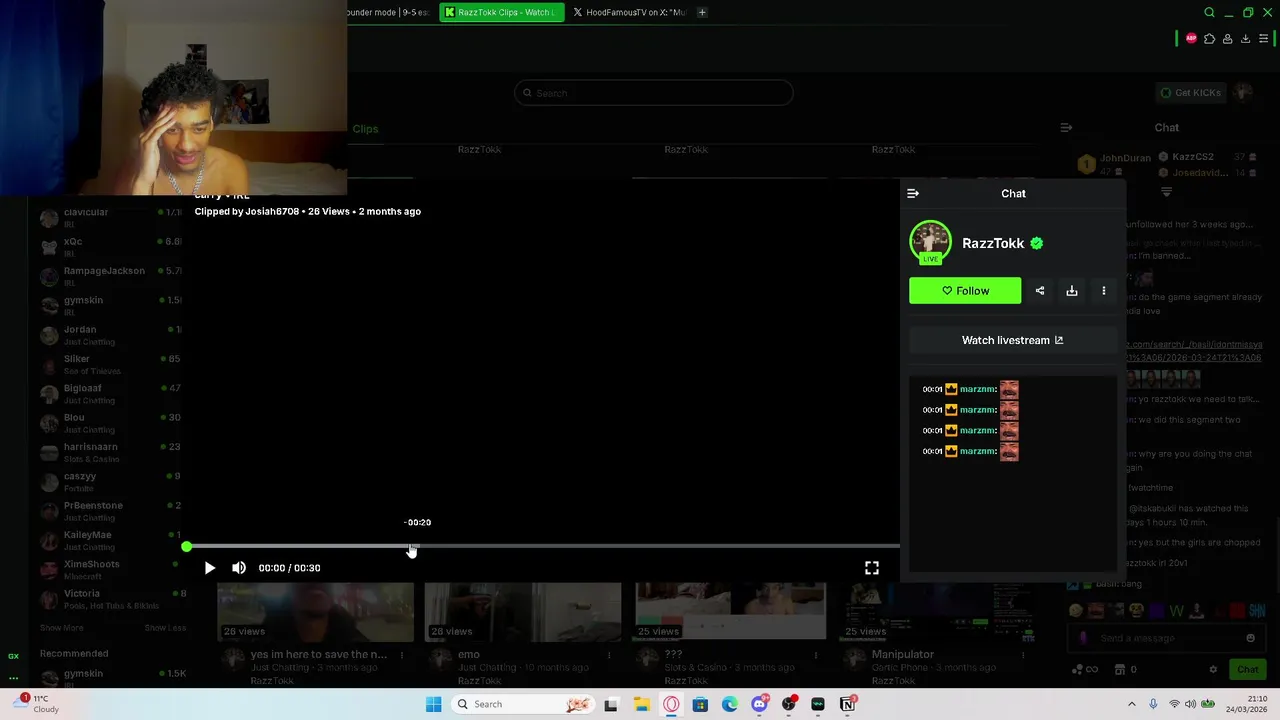The height and width of the screenshot is (720, 1280).
Task: Open the clip's three-dot more options
Action: [1104, 291]
